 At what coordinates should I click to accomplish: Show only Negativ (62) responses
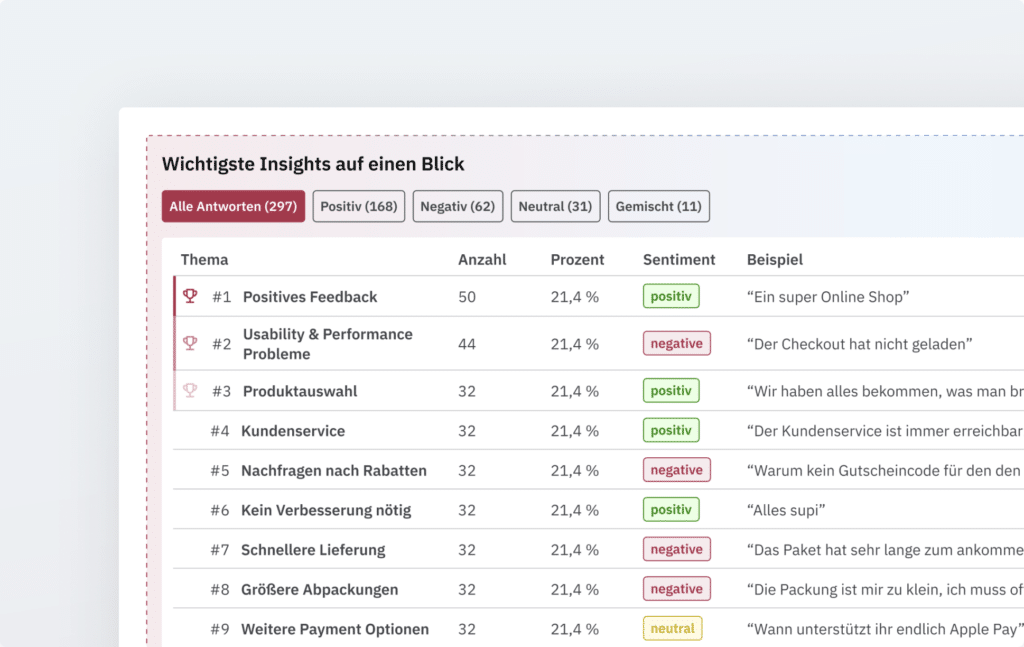[x=457, y=207]
